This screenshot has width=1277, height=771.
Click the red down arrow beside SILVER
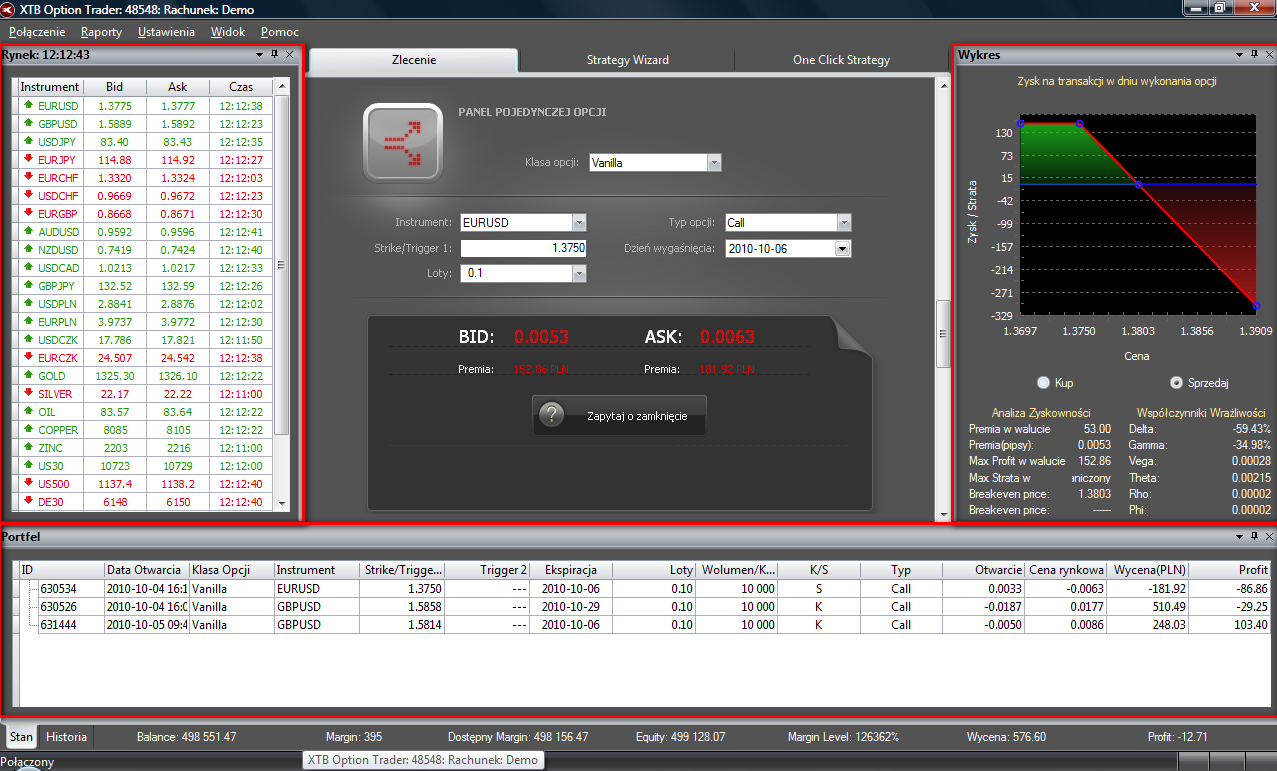tap(28, 393)
